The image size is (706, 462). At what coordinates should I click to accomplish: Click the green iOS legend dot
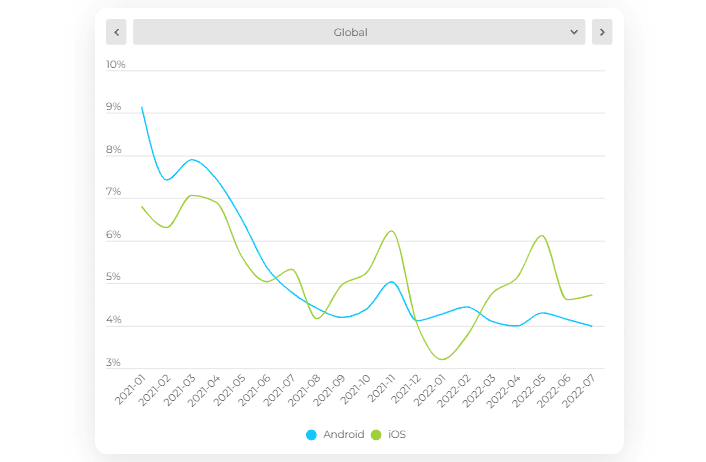377,435
